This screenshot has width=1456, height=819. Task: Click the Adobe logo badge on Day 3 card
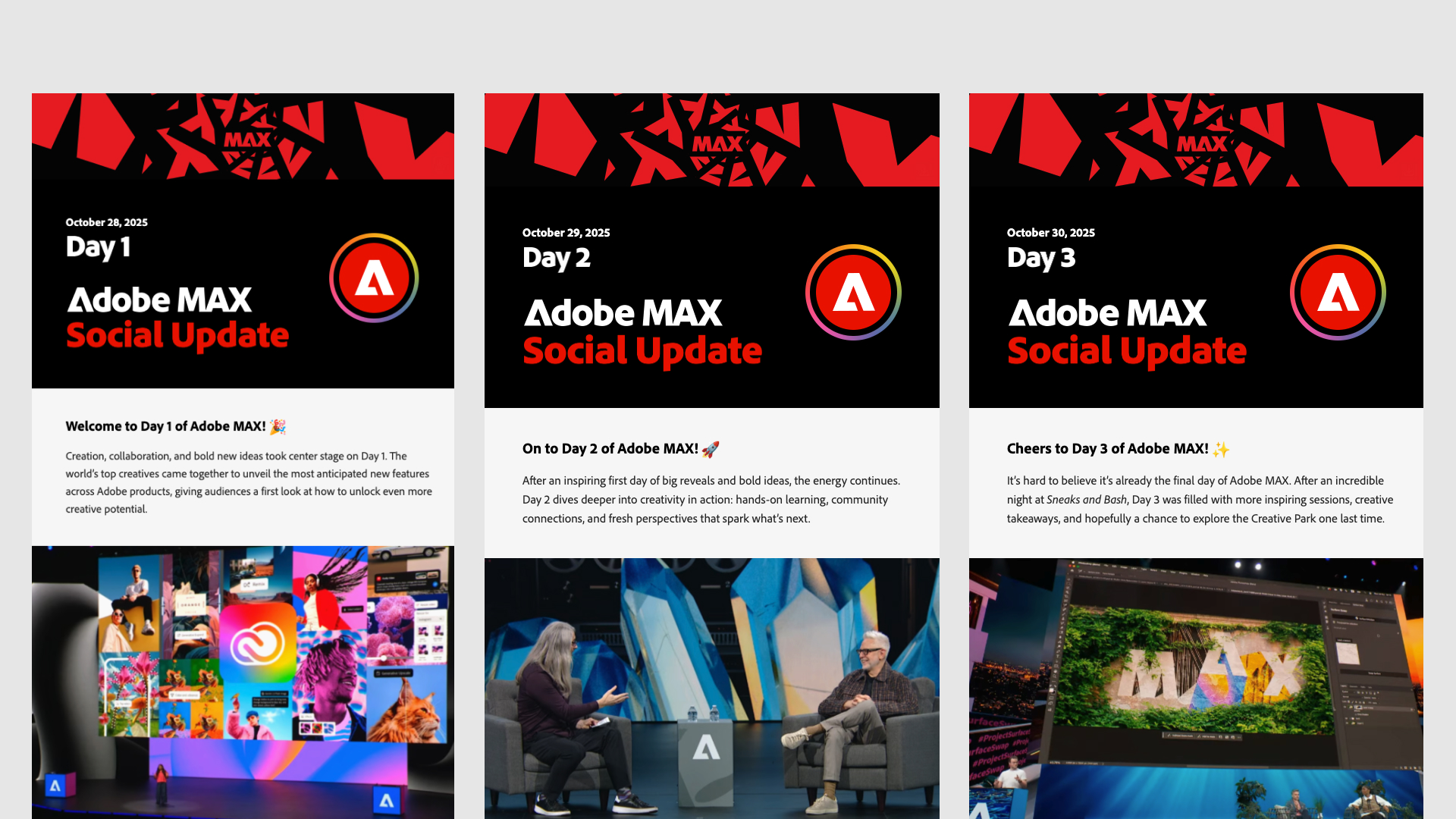pos(1338,292)
